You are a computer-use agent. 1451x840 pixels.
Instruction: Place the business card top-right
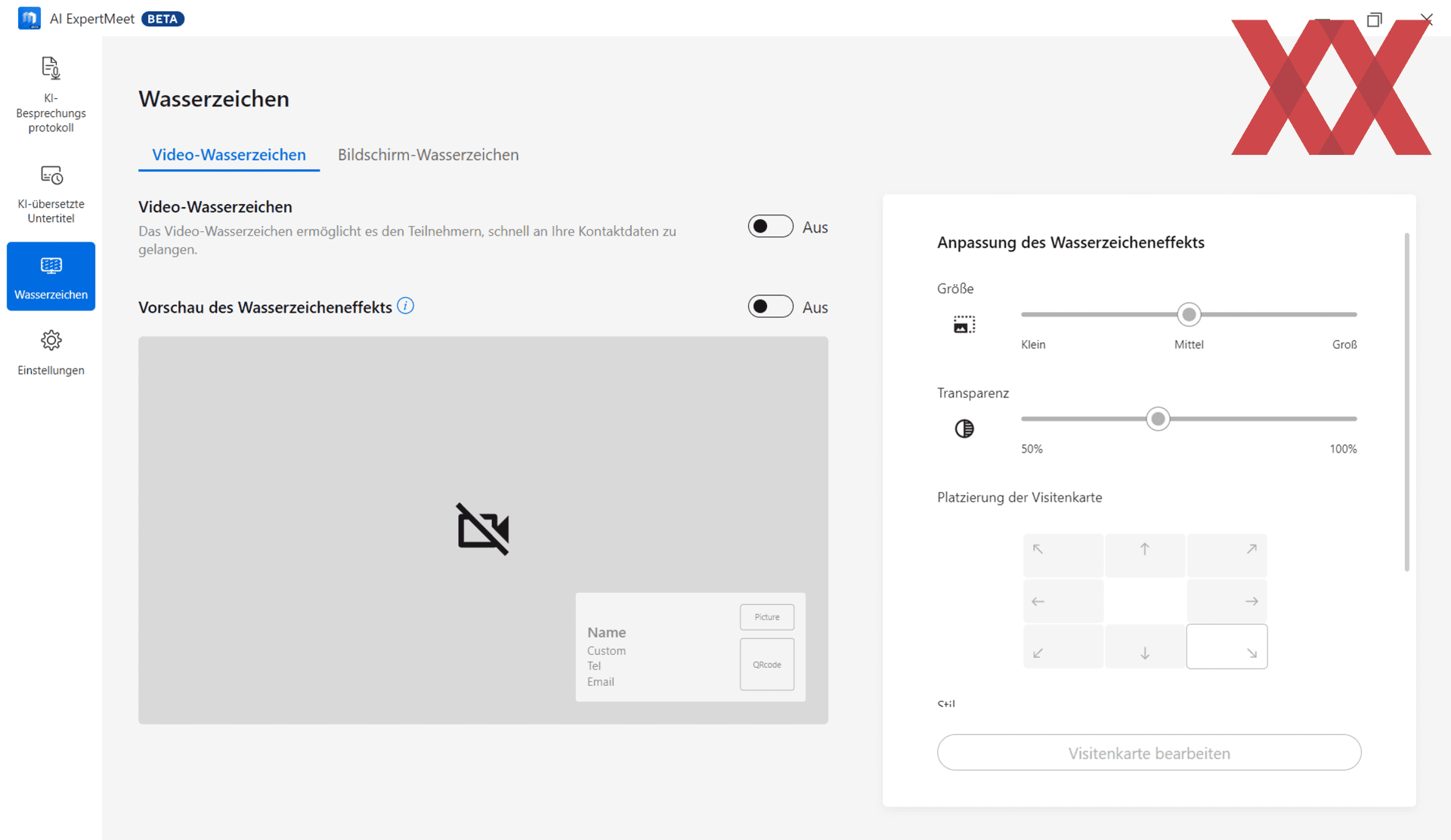[x=1227, y=555]
